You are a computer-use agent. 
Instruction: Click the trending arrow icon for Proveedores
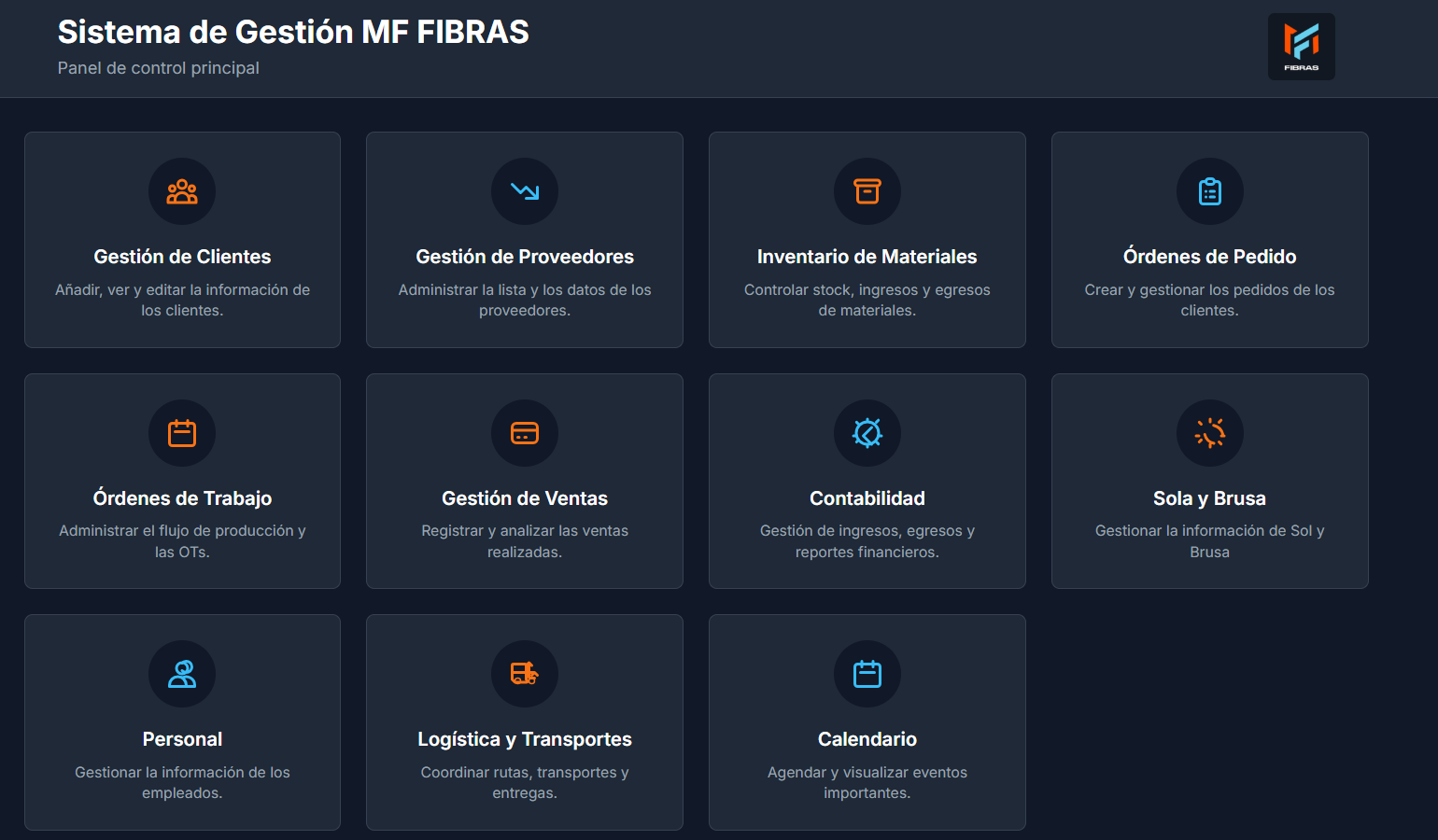coord(525,191)
